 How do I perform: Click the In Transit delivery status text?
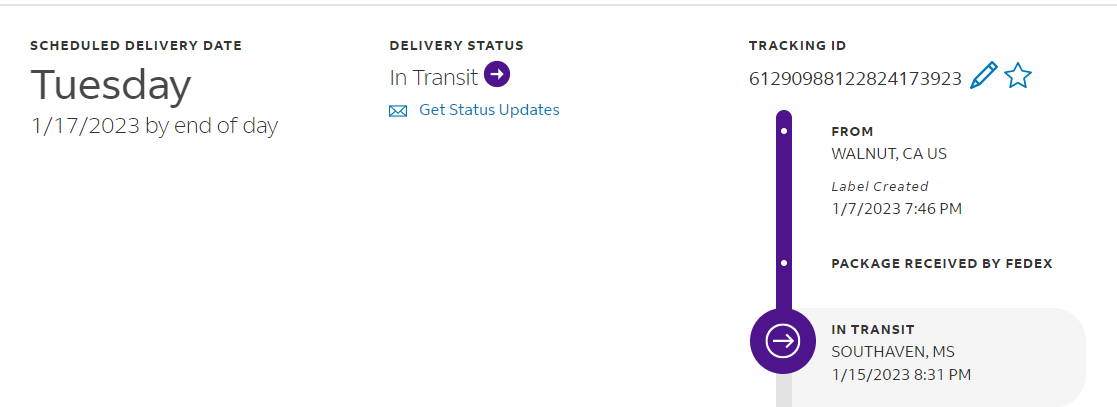pos(433,77)
